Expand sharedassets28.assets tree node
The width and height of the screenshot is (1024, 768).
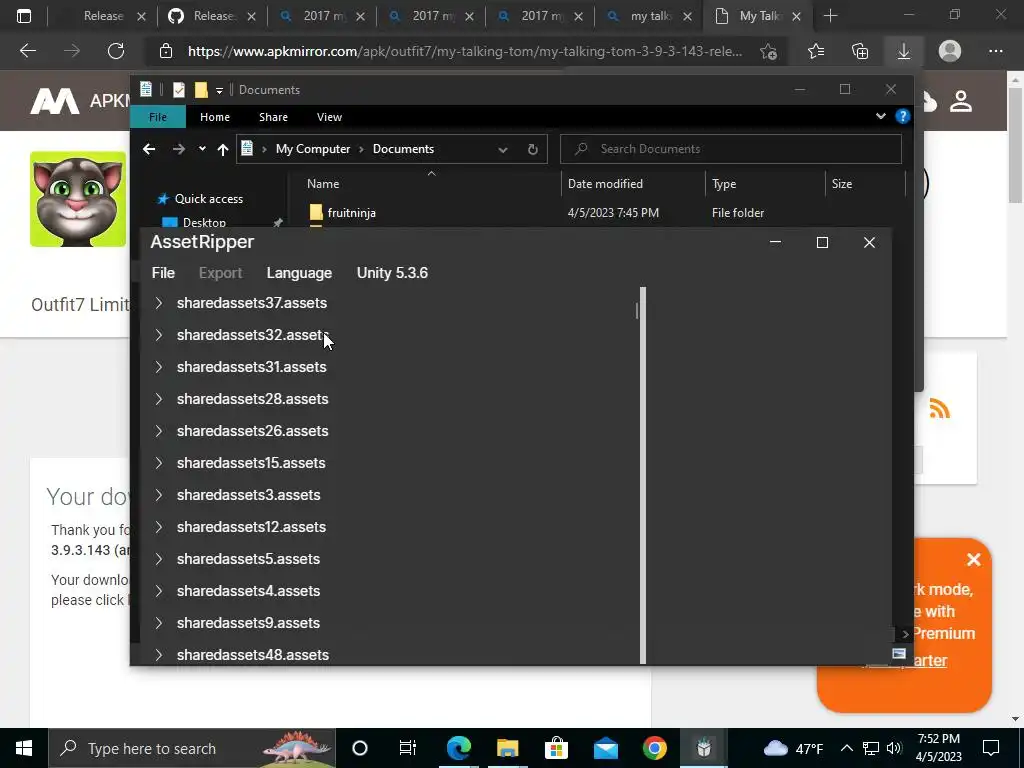click(x=159, y=399)
